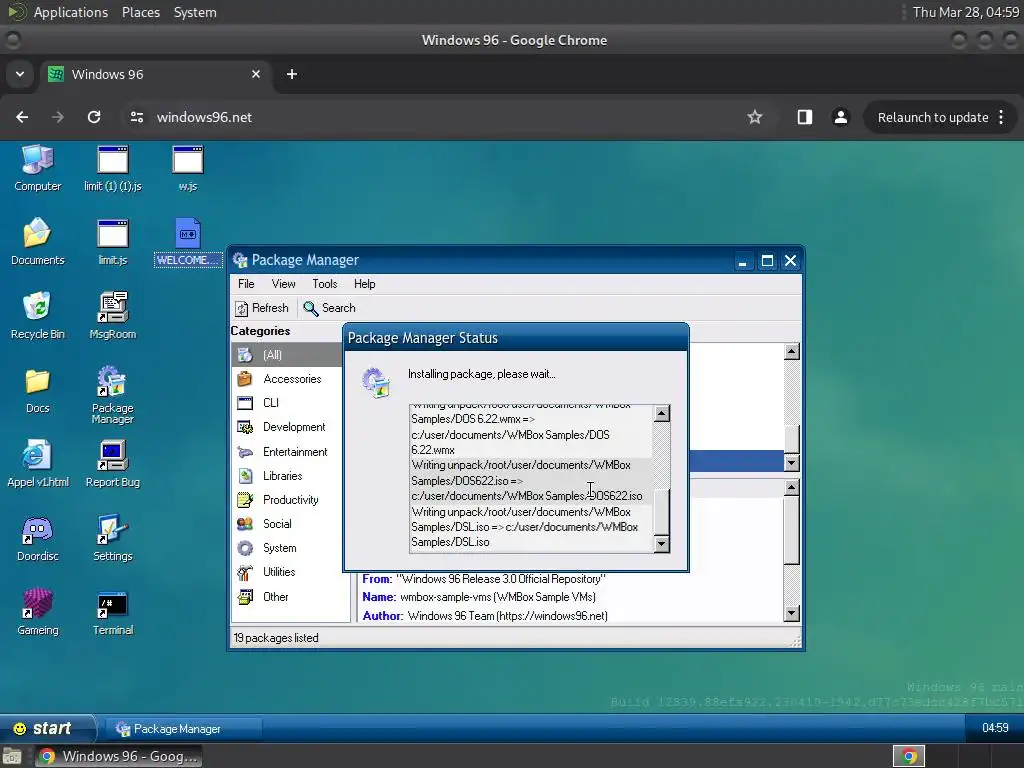Open the System menu in top panel
1024x768 pixels.
tap(195, 12)
